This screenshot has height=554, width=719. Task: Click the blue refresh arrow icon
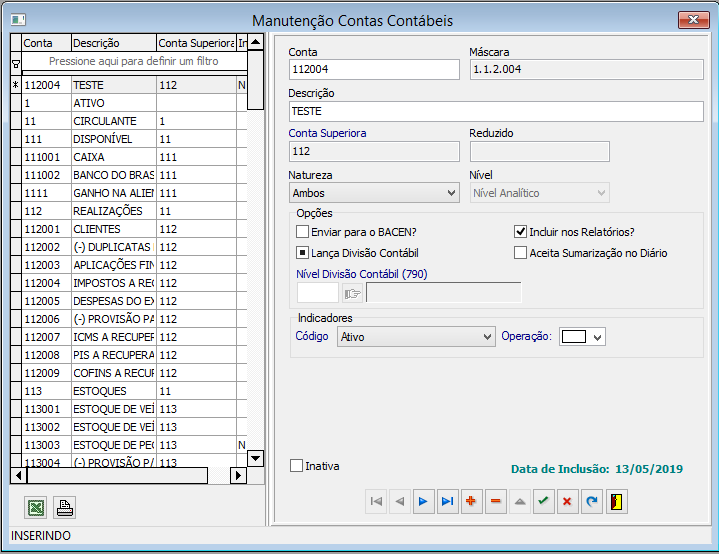(591, 502)
